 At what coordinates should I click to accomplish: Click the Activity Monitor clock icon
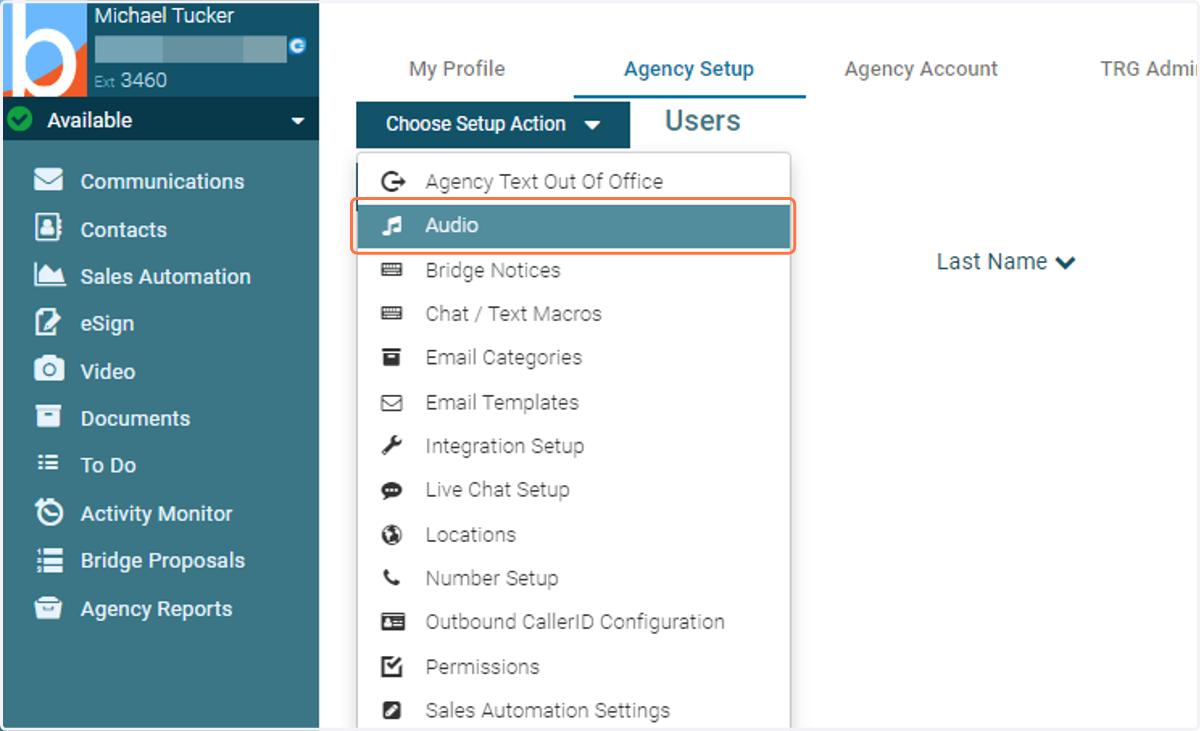pyautogui.click(x=48, y=512)
